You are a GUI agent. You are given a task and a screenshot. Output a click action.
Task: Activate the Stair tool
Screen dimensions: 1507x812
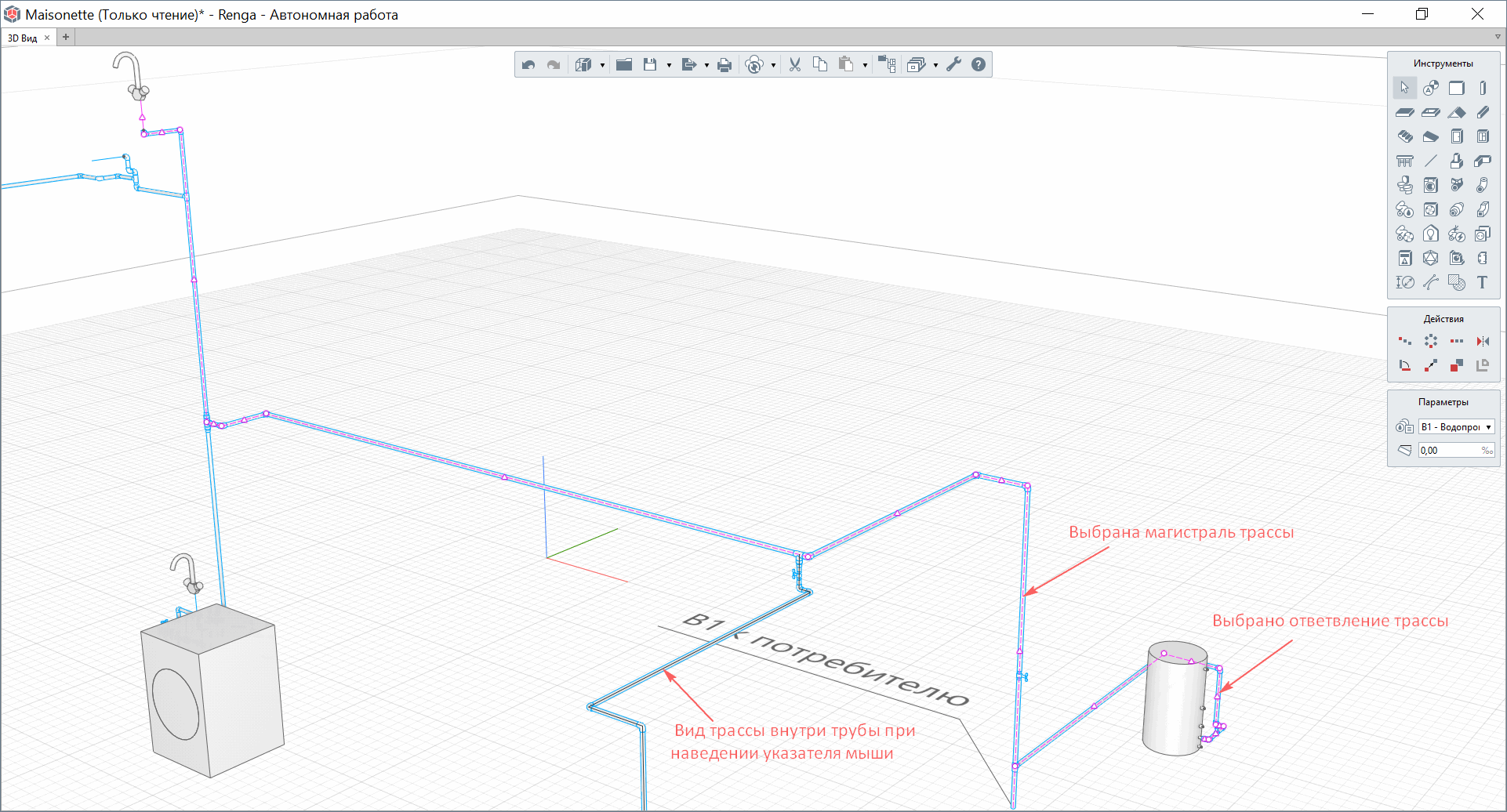coord(1404,136)
